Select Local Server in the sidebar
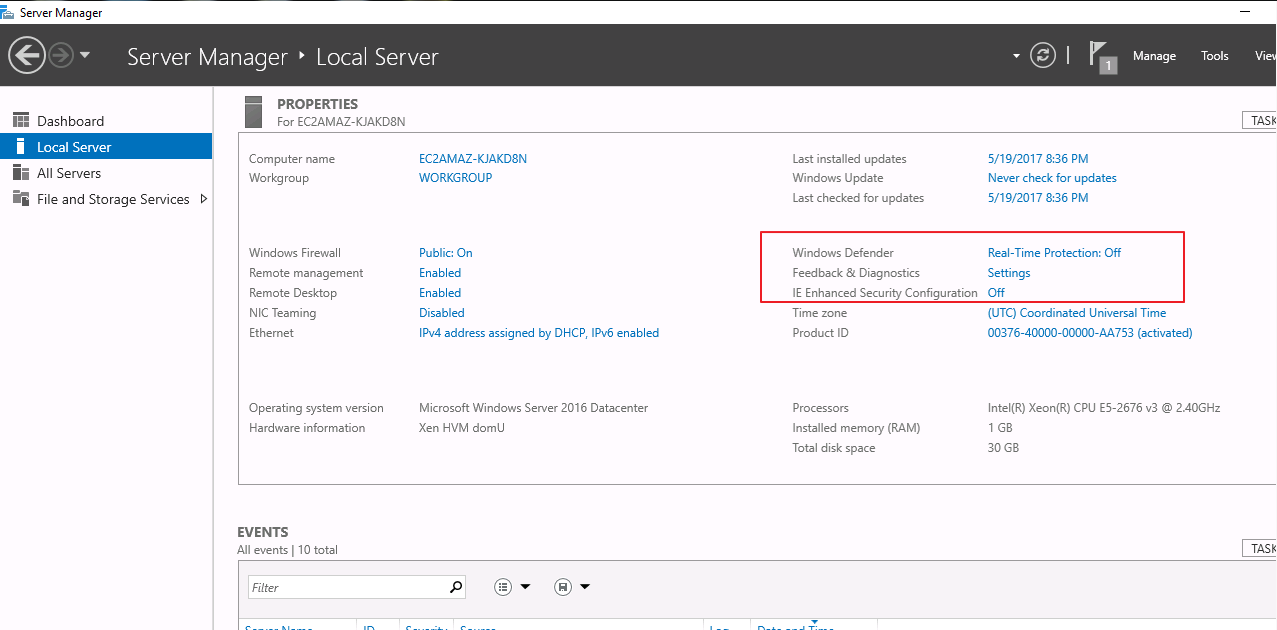The width and height of the screenshot is (1277, 630). pyautogui.click(x=74, y=147)
